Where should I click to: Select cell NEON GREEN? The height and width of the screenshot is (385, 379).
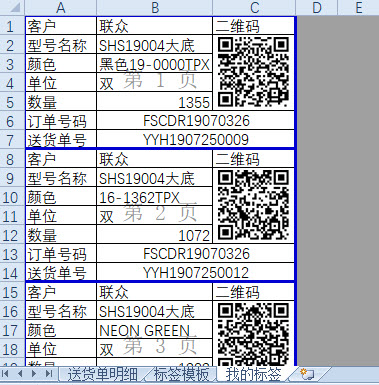154,330
